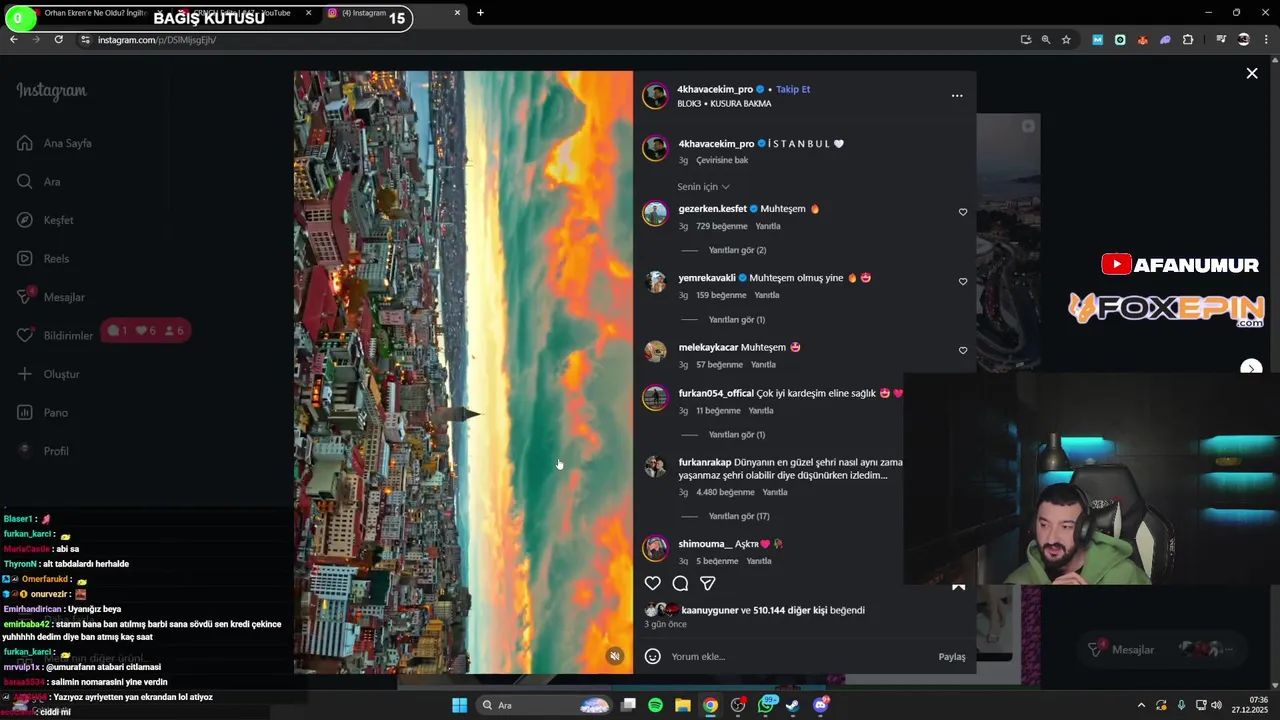Image resolution: width=1280 pixels, height=720 pixels.
Task: Click the Instagram logo in sidebar
Action: click(51, 91)
